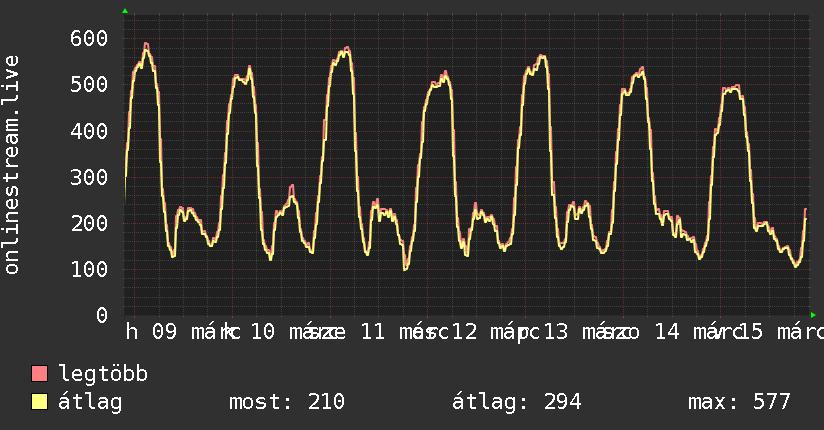Click the onlinestream.live vertical axis title

[x=11, y=165]
